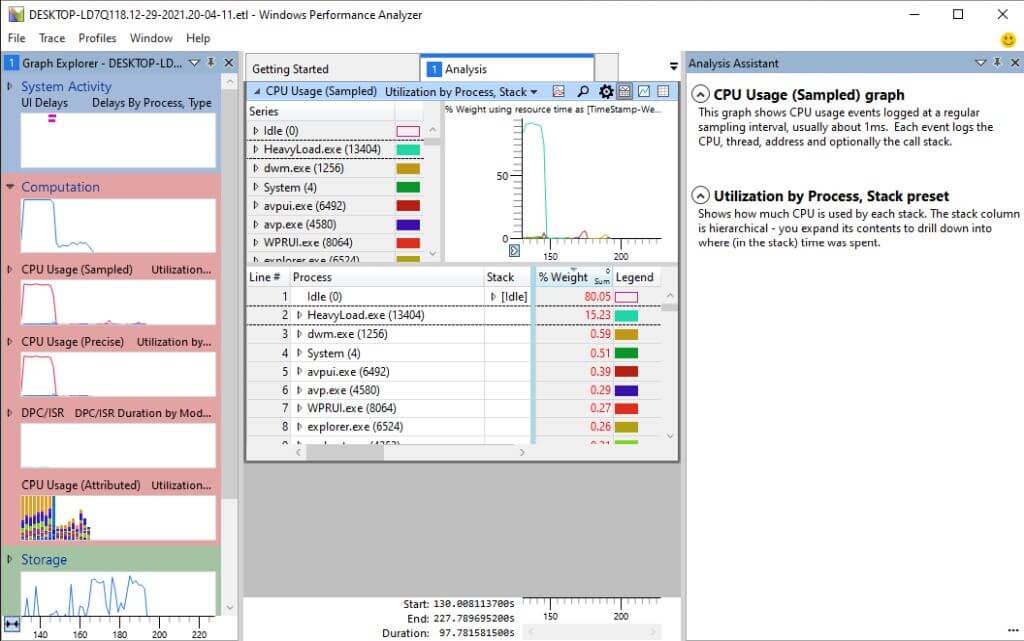Collapse the Computation category

pyautogui.click(x=11, y=187)
